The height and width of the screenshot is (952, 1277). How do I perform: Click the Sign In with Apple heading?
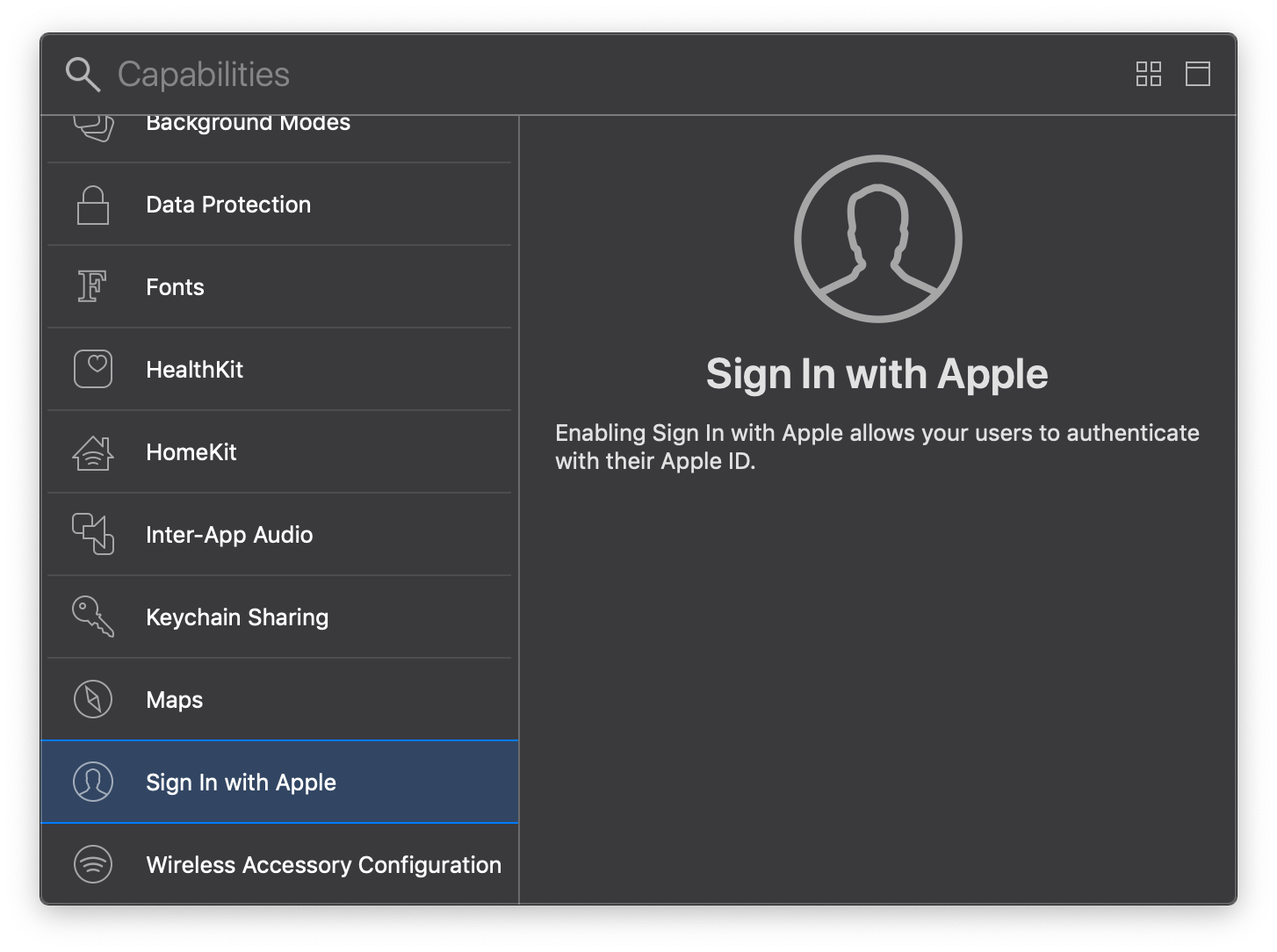pyautogui.click(x=877, y=374)
